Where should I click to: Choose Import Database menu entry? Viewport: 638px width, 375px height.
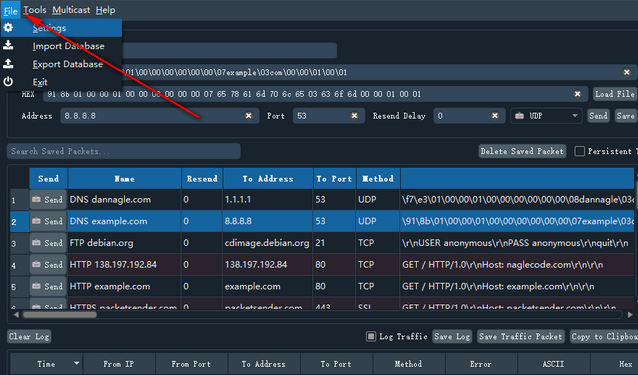[x=61, y=46]
